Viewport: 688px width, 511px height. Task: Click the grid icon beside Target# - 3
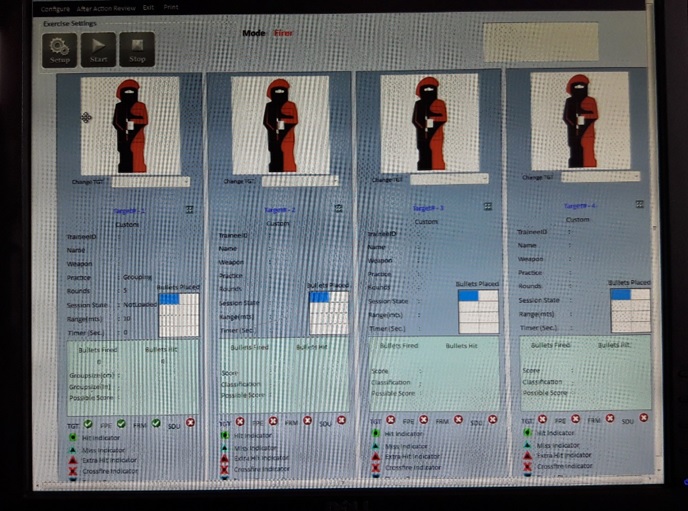coord(487,206)
